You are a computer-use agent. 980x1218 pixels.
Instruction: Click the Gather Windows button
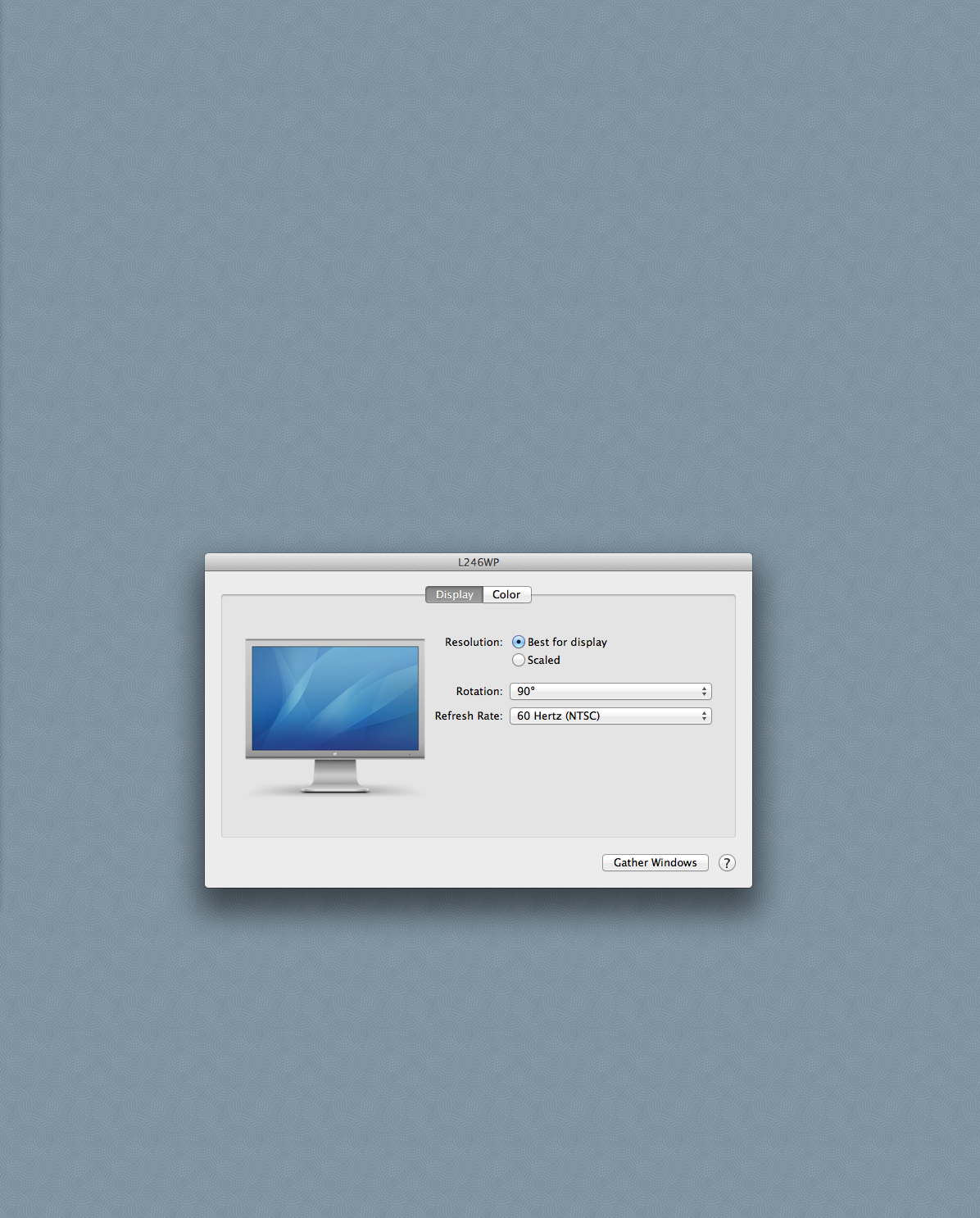(x=656, y=863)
